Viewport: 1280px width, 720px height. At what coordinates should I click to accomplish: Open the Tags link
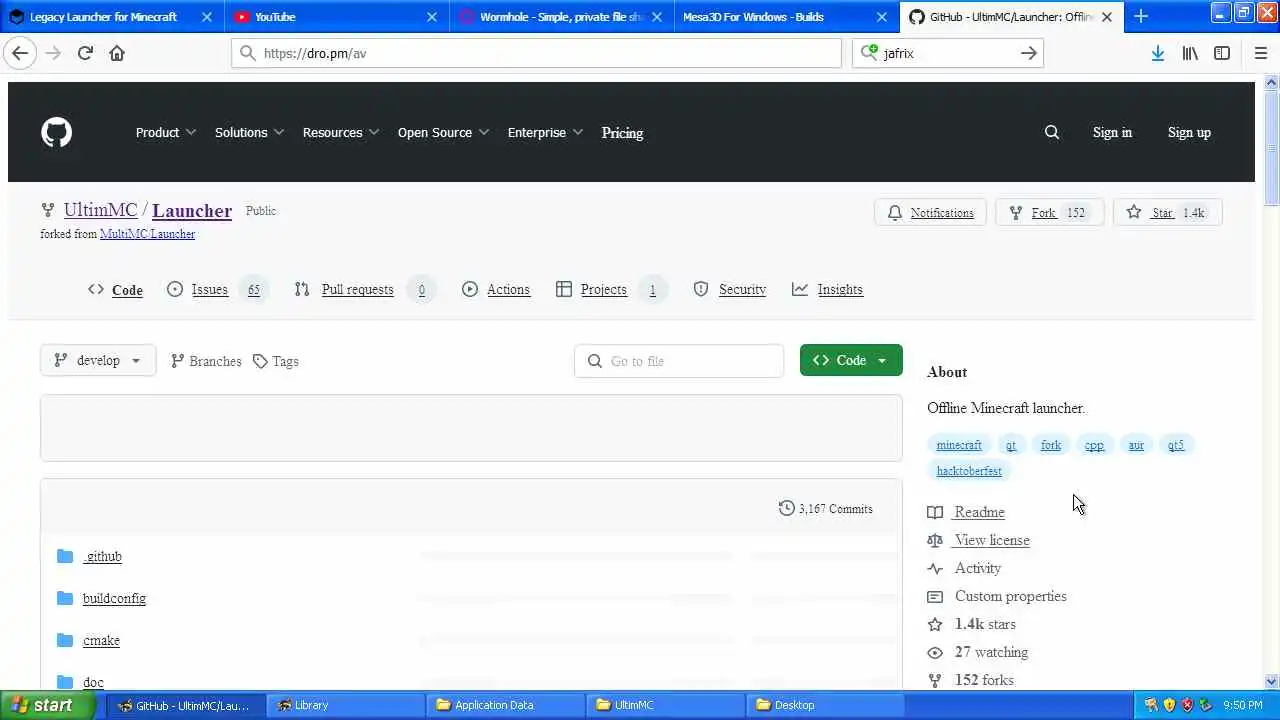click(x=276, y=361)
